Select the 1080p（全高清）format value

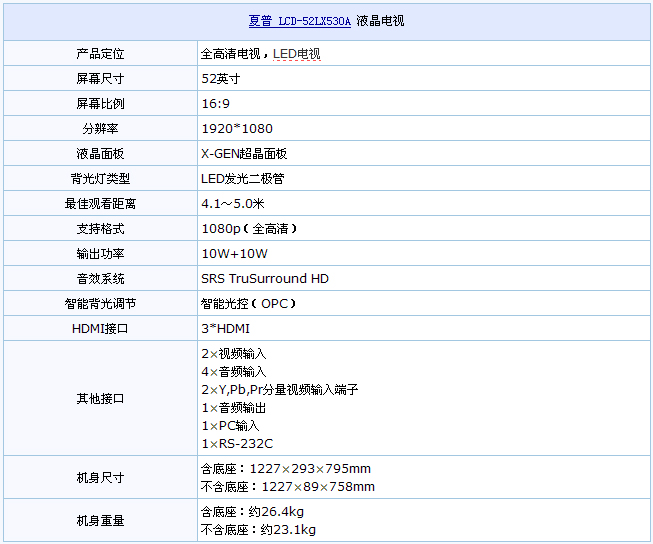click(x=249, y=228)
